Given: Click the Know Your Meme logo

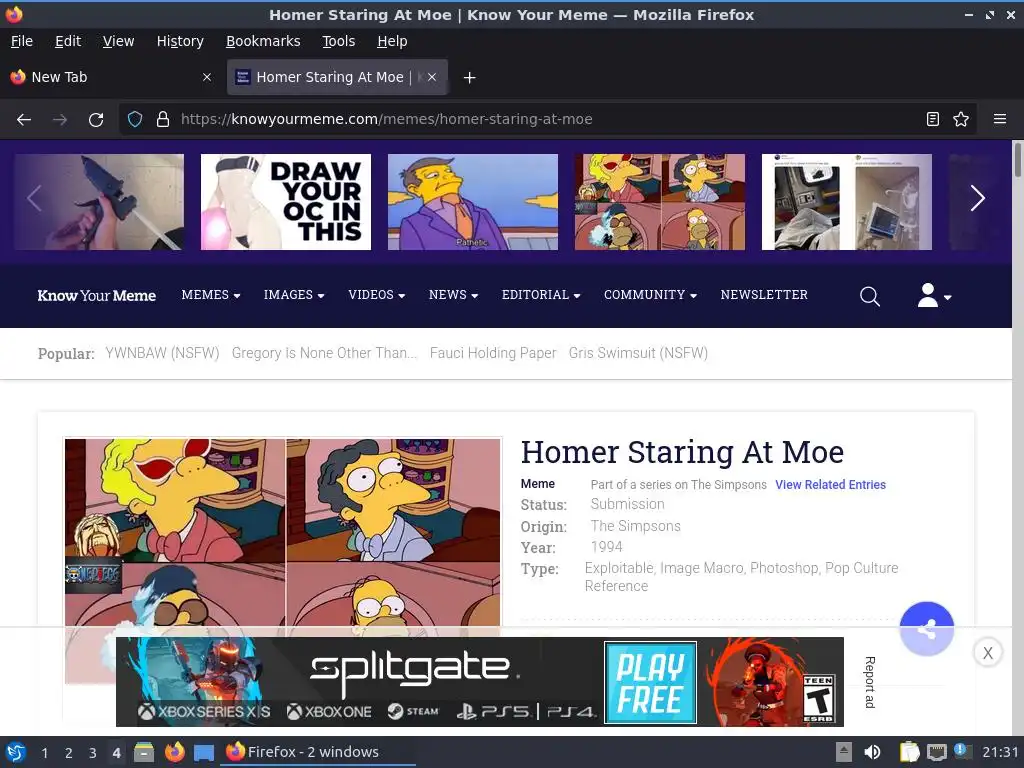Looking at the screenshot, I should click(x=97, y=296).
